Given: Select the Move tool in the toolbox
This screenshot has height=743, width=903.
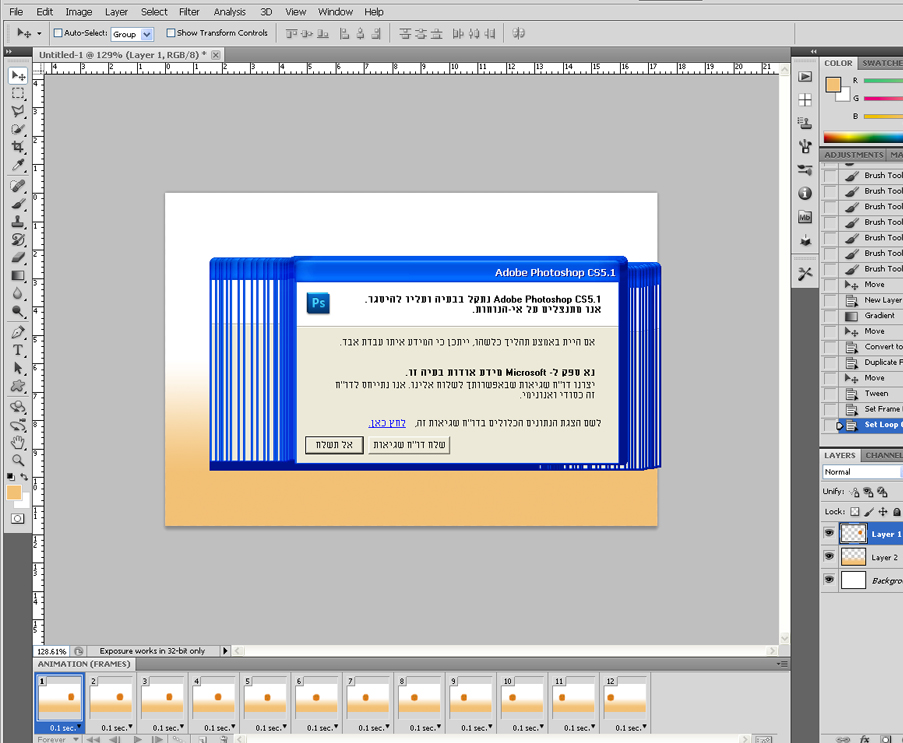Looking at the screenshot, I should [x=18, y=76].
